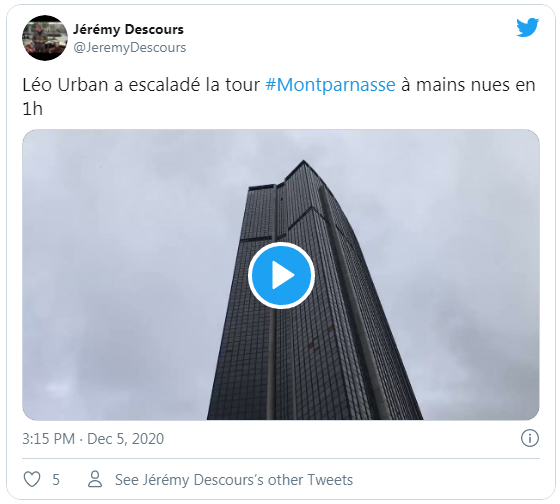This screenshot has width=560, height=504.
Task: Click the person silhouette icon
Action: (95, 479)
